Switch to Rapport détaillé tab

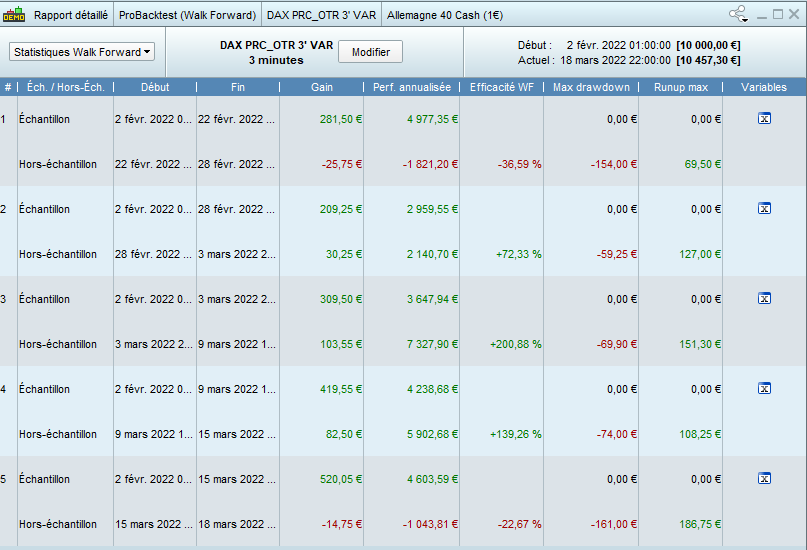point(71,15)
